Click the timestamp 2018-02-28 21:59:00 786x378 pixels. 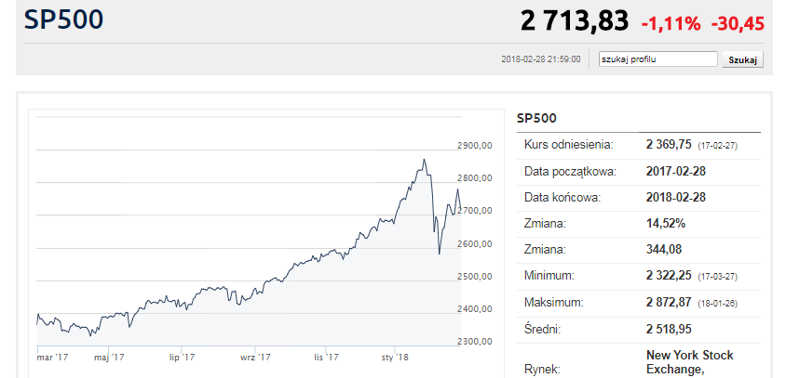point(541,59)
